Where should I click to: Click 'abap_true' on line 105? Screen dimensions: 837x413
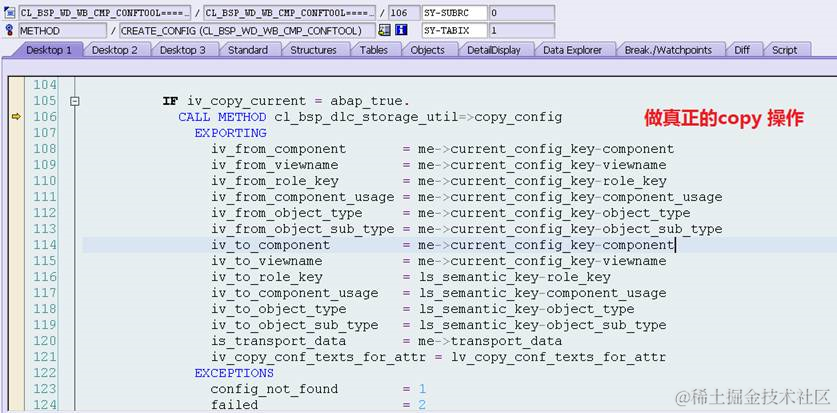(x=366, y=101)
